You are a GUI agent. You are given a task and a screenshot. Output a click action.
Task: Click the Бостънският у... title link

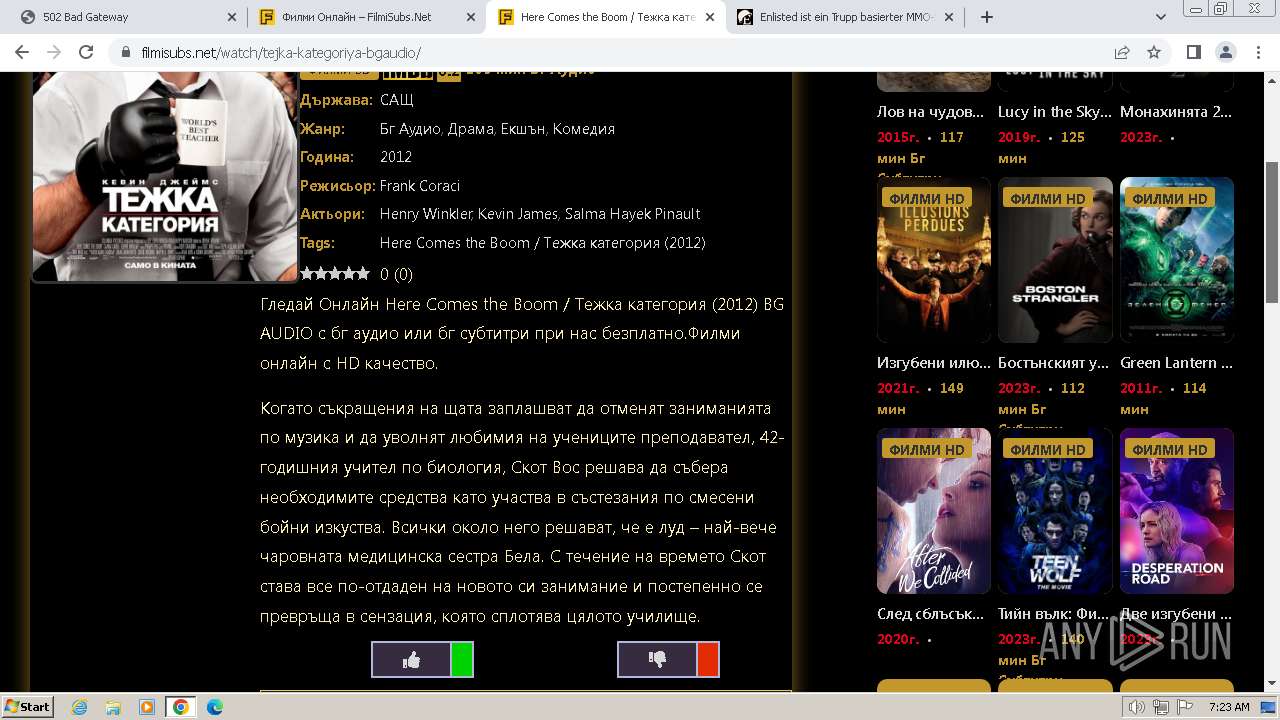click(x=1053, y=363)
